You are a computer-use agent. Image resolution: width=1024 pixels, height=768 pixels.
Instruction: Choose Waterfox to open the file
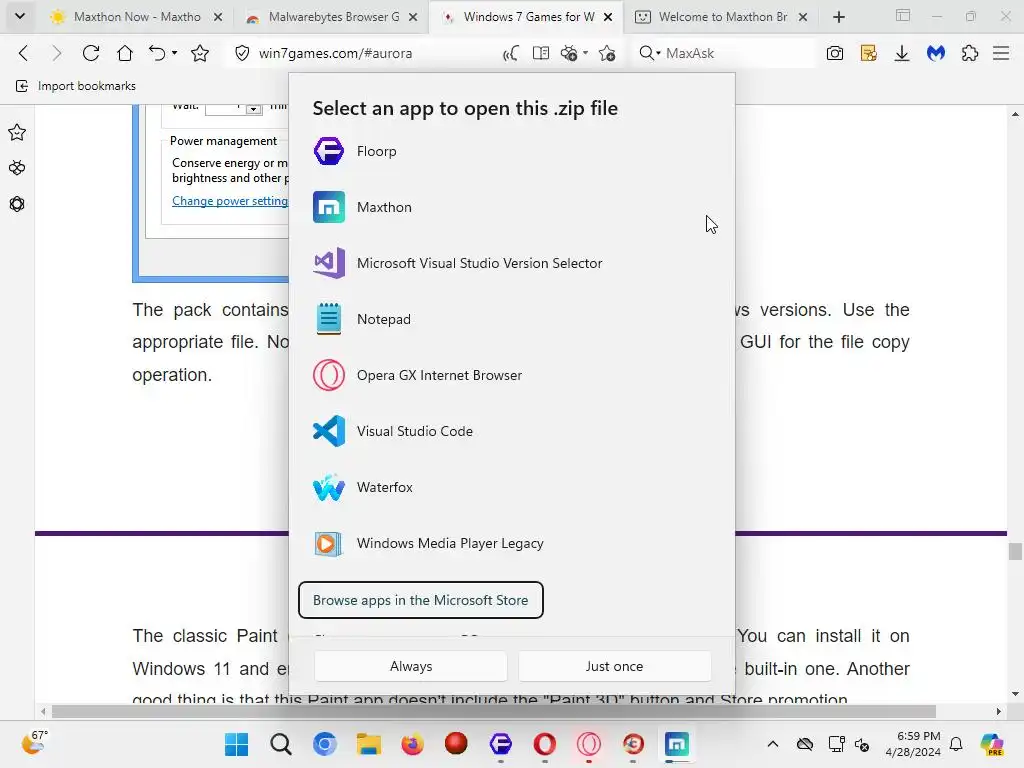click(512, 487)
